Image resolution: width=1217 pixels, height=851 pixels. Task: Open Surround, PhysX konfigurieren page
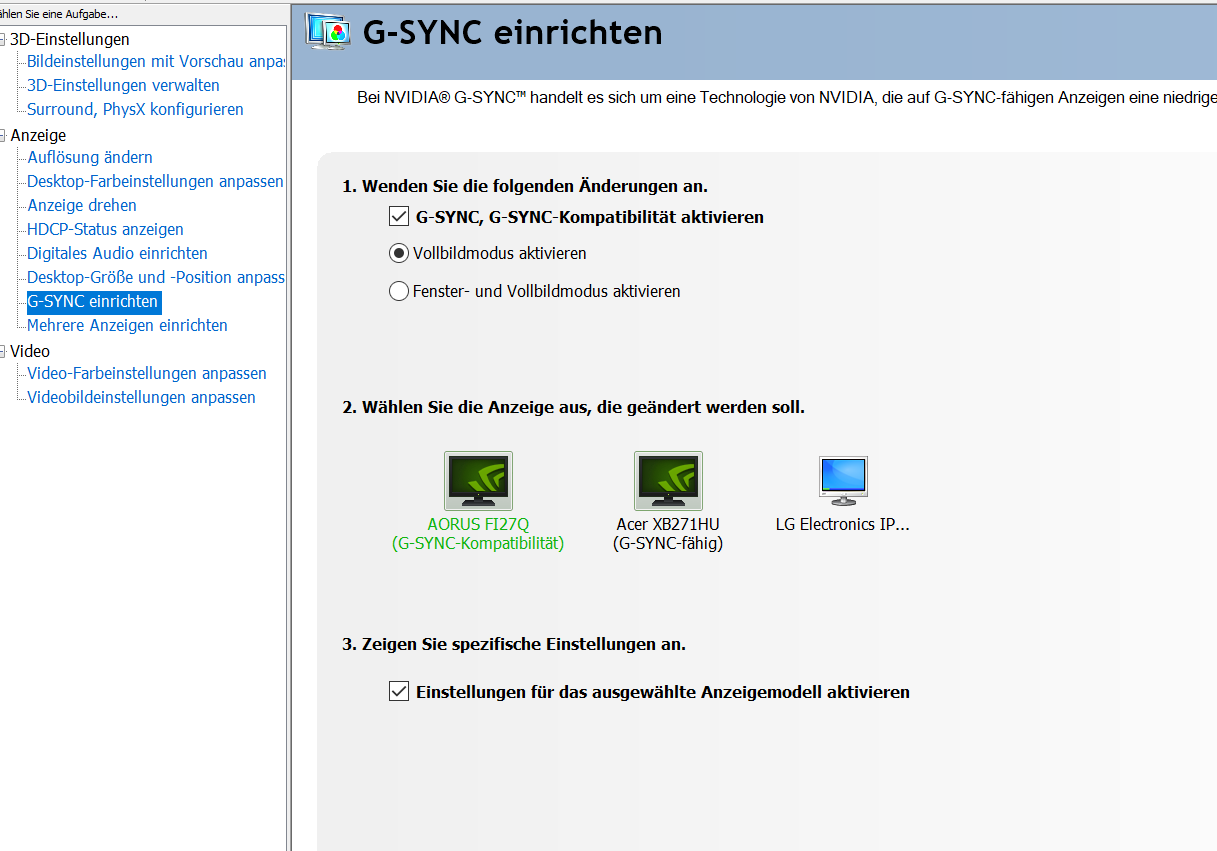tap(135, 109)
